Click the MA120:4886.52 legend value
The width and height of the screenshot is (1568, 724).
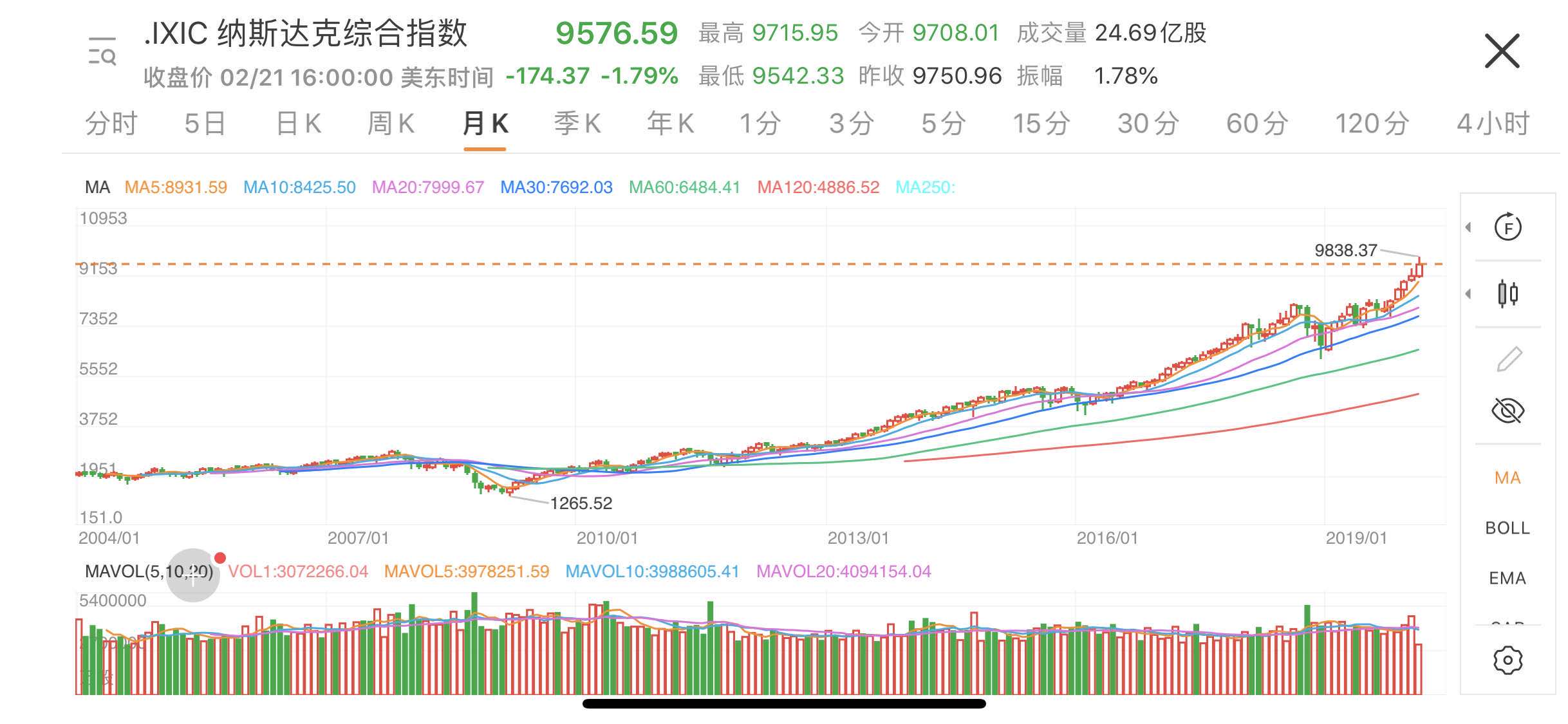[818, 187]
